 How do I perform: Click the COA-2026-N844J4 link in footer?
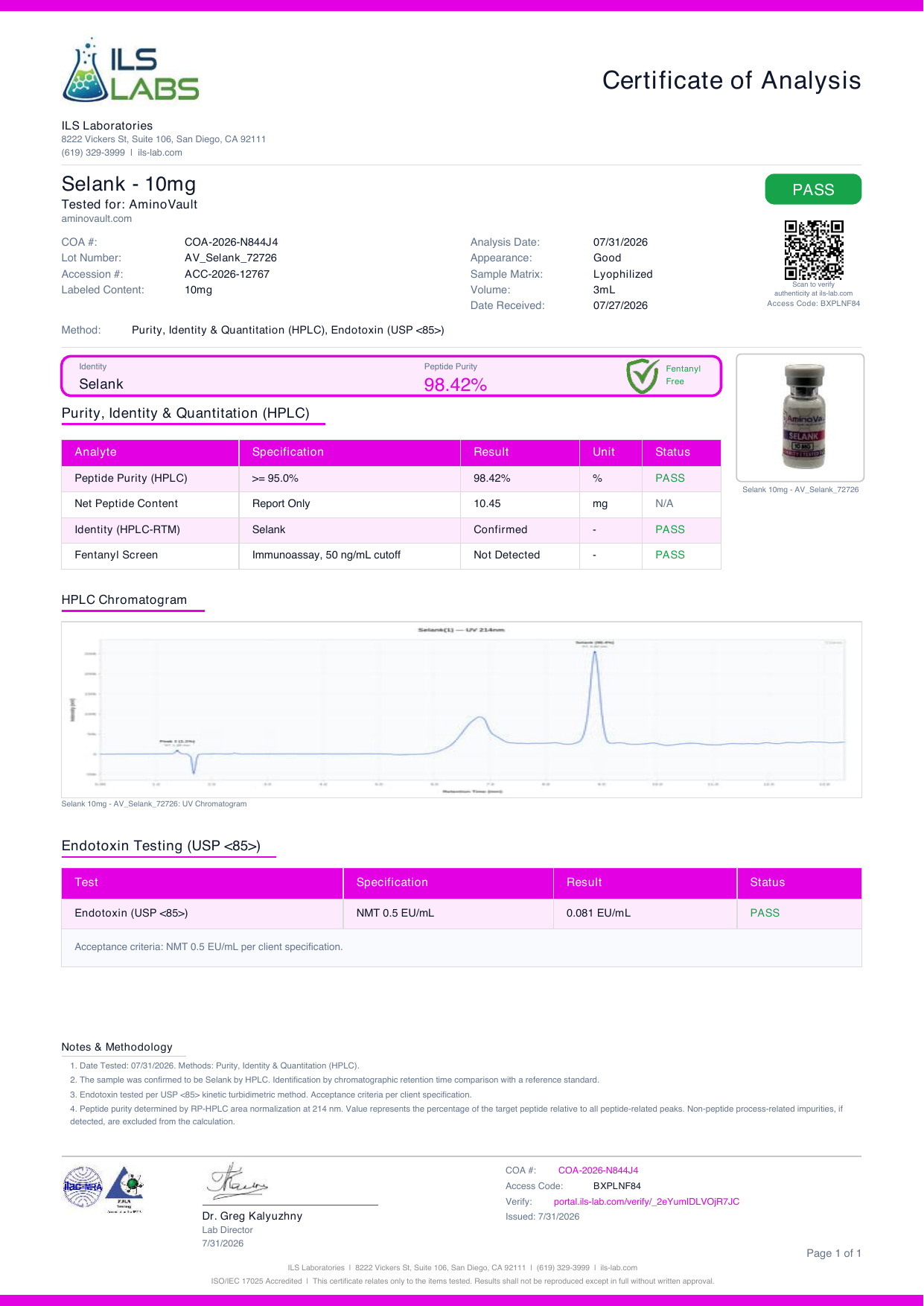point(598,1170)
